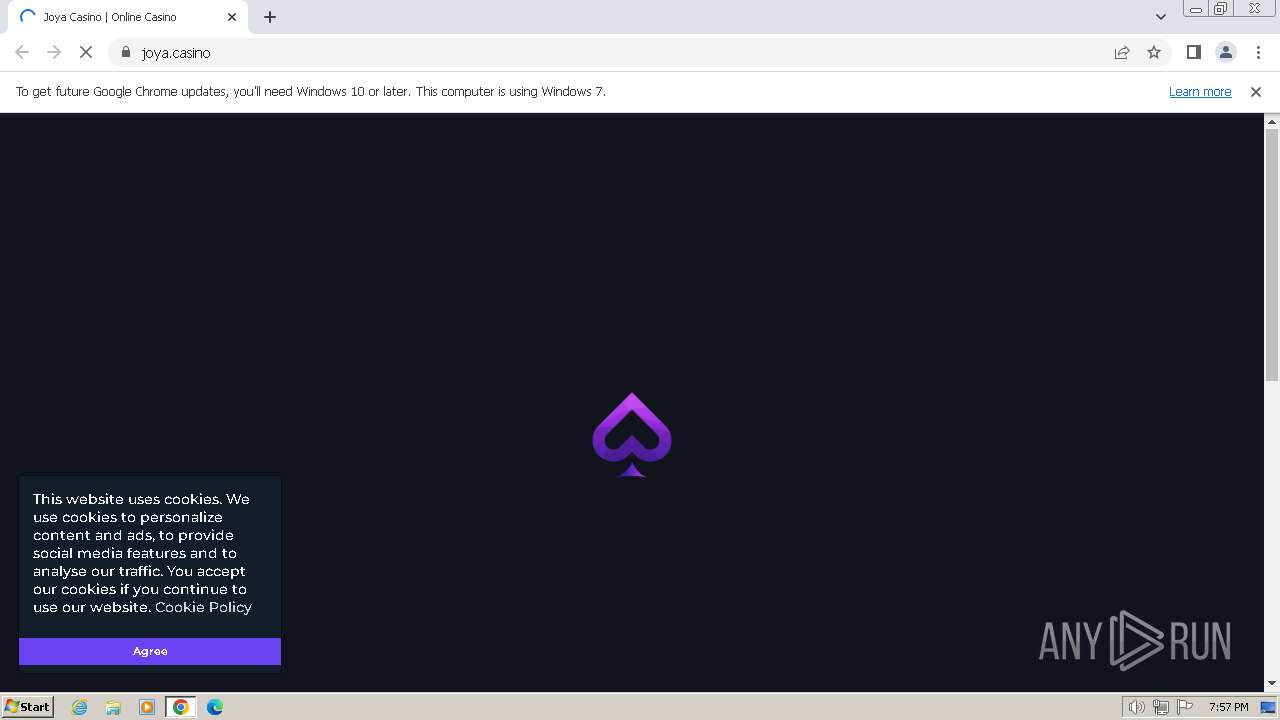The image size is (1280, 720).
Task: Open the Cookie Policy link
Action: [x=203, y=607]
